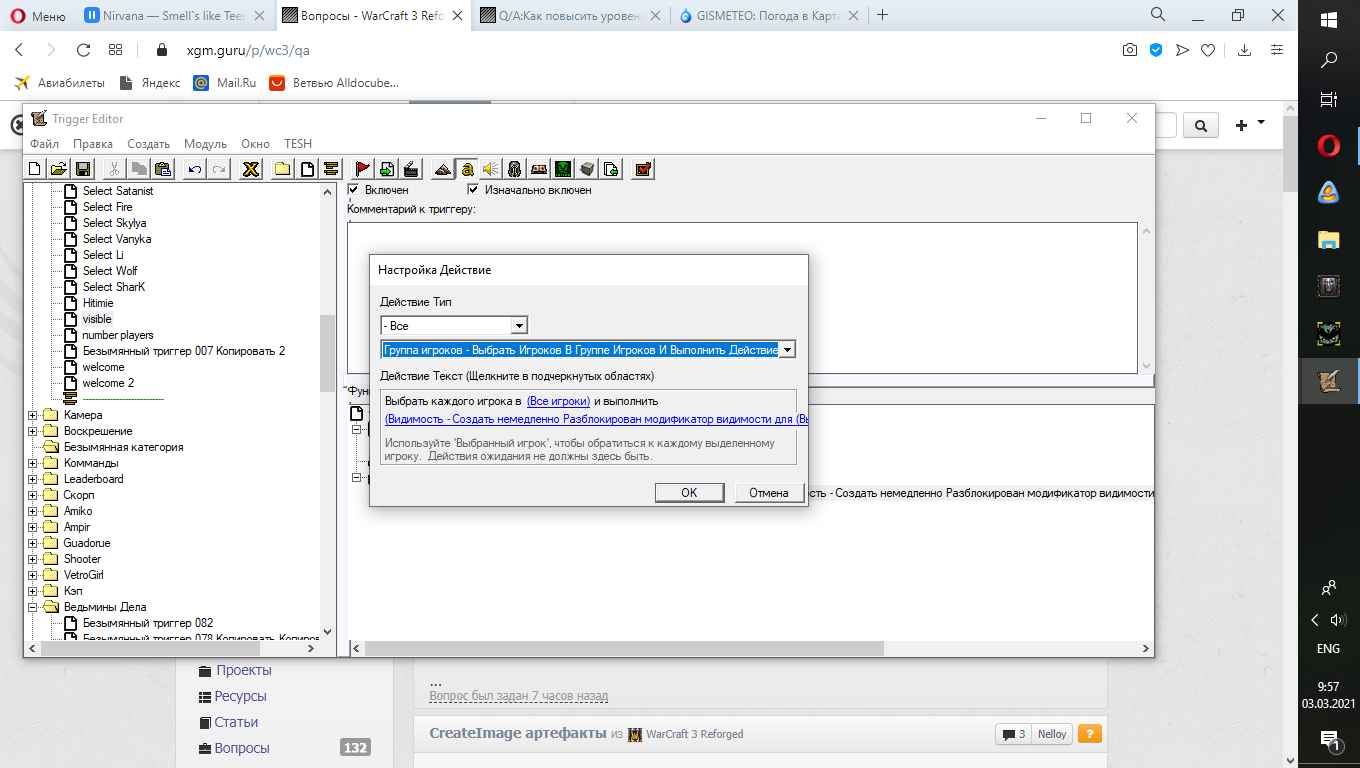This screenshot has height=768, width=1360.
Task: Add page to bookmarks with heart icon
Action: [x=1208, y=50]
